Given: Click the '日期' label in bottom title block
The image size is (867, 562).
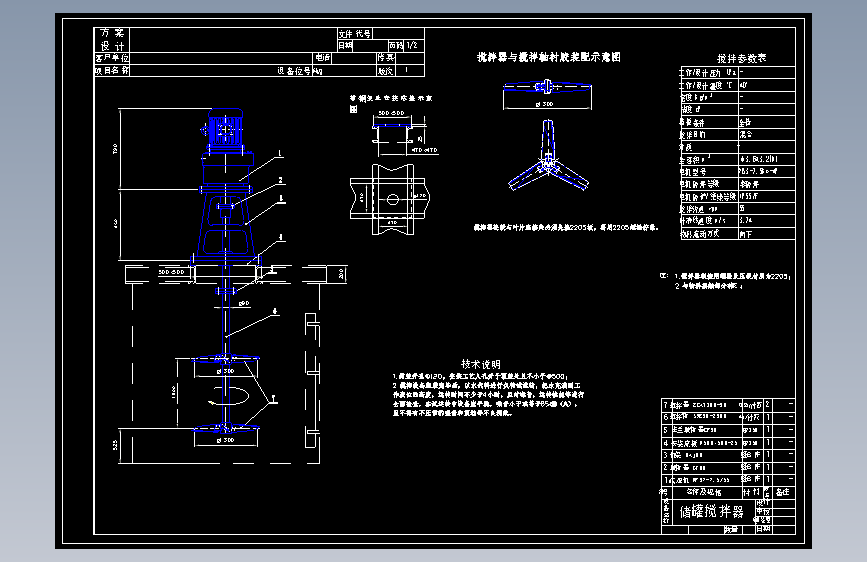Looking at the screenshot, I should [764, 529].
